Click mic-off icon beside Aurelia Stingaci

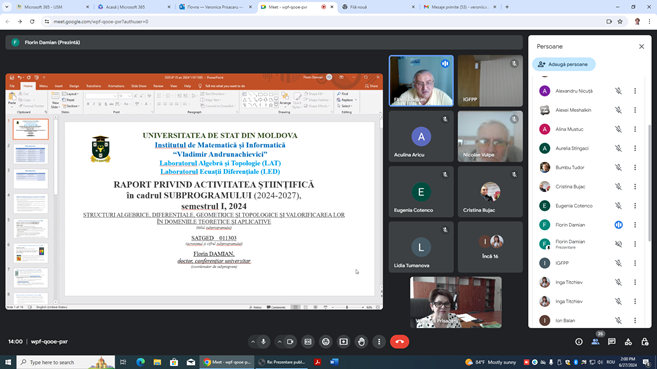618,148
